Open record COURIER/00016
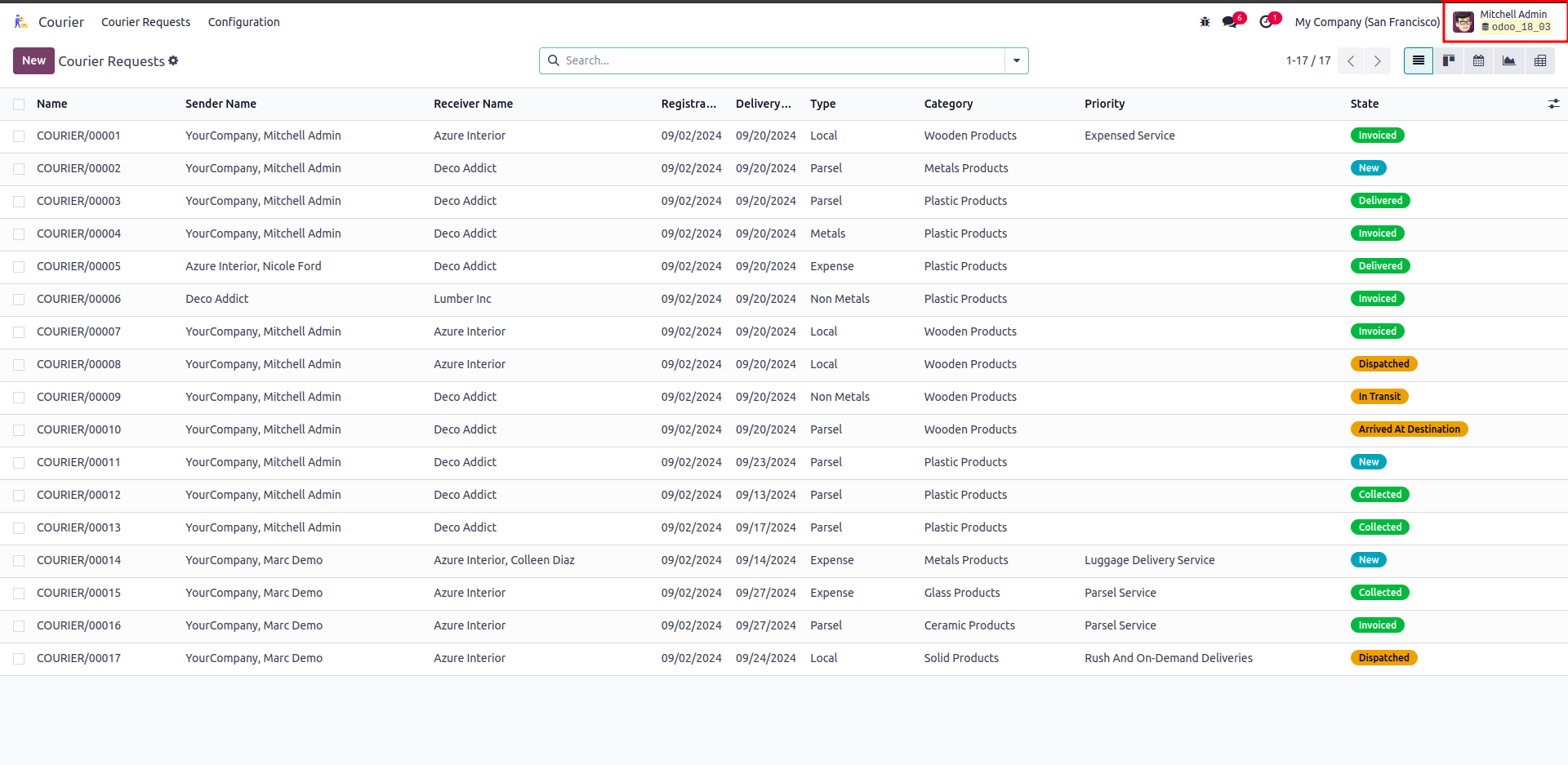This screenshot has height=765, width=1568. tap(78, 625)
